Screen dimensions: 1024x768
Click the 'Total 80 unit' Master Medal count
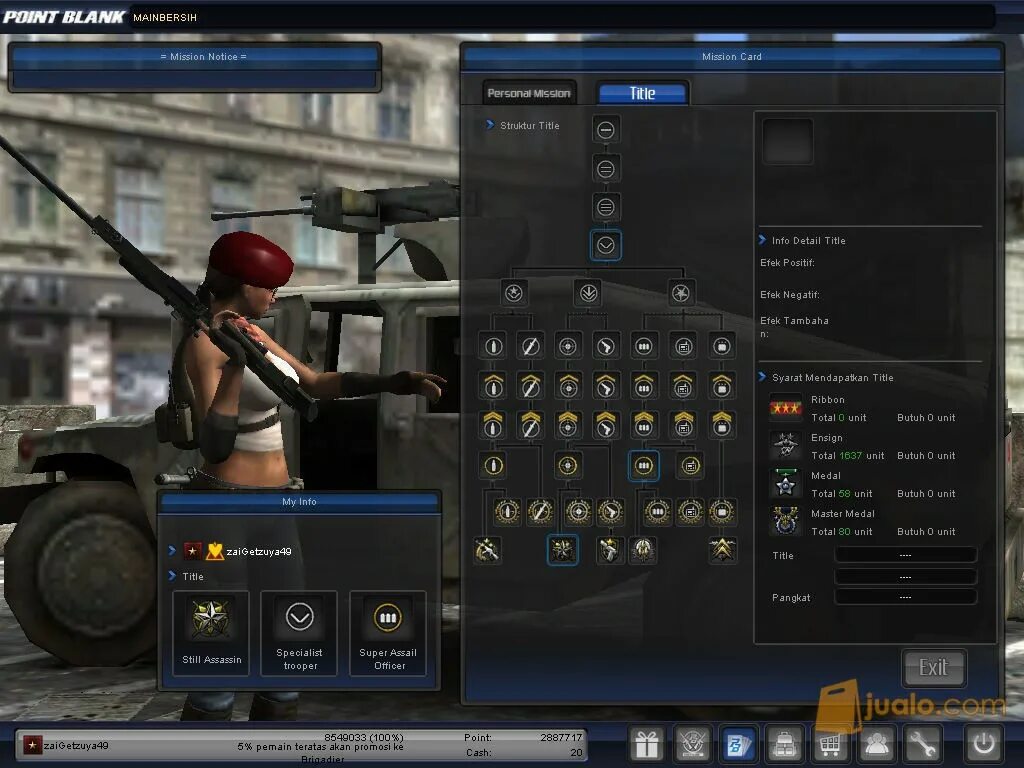842,532
